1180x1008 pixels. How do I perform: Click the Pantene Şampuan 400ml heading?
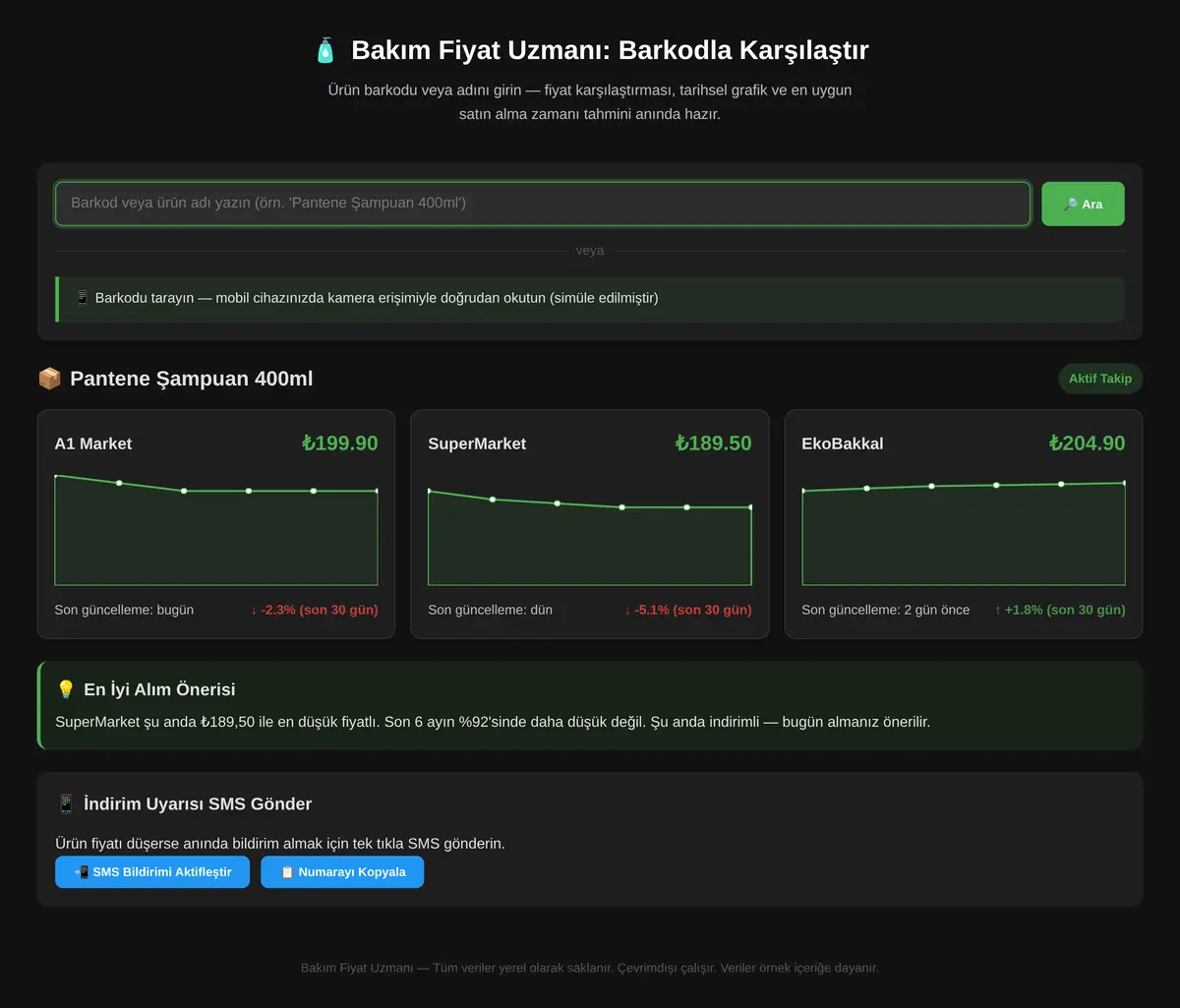pos(192,379)
